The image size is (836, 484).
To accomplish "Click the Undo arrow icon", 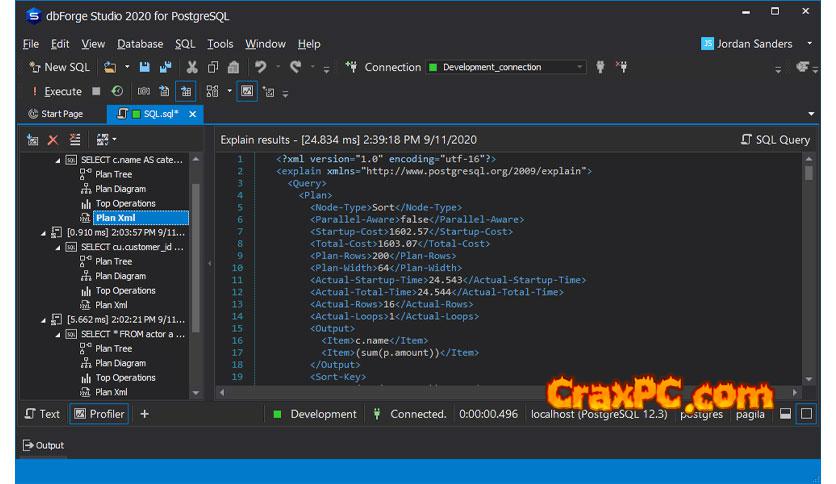I will click(x=261, y=67).
